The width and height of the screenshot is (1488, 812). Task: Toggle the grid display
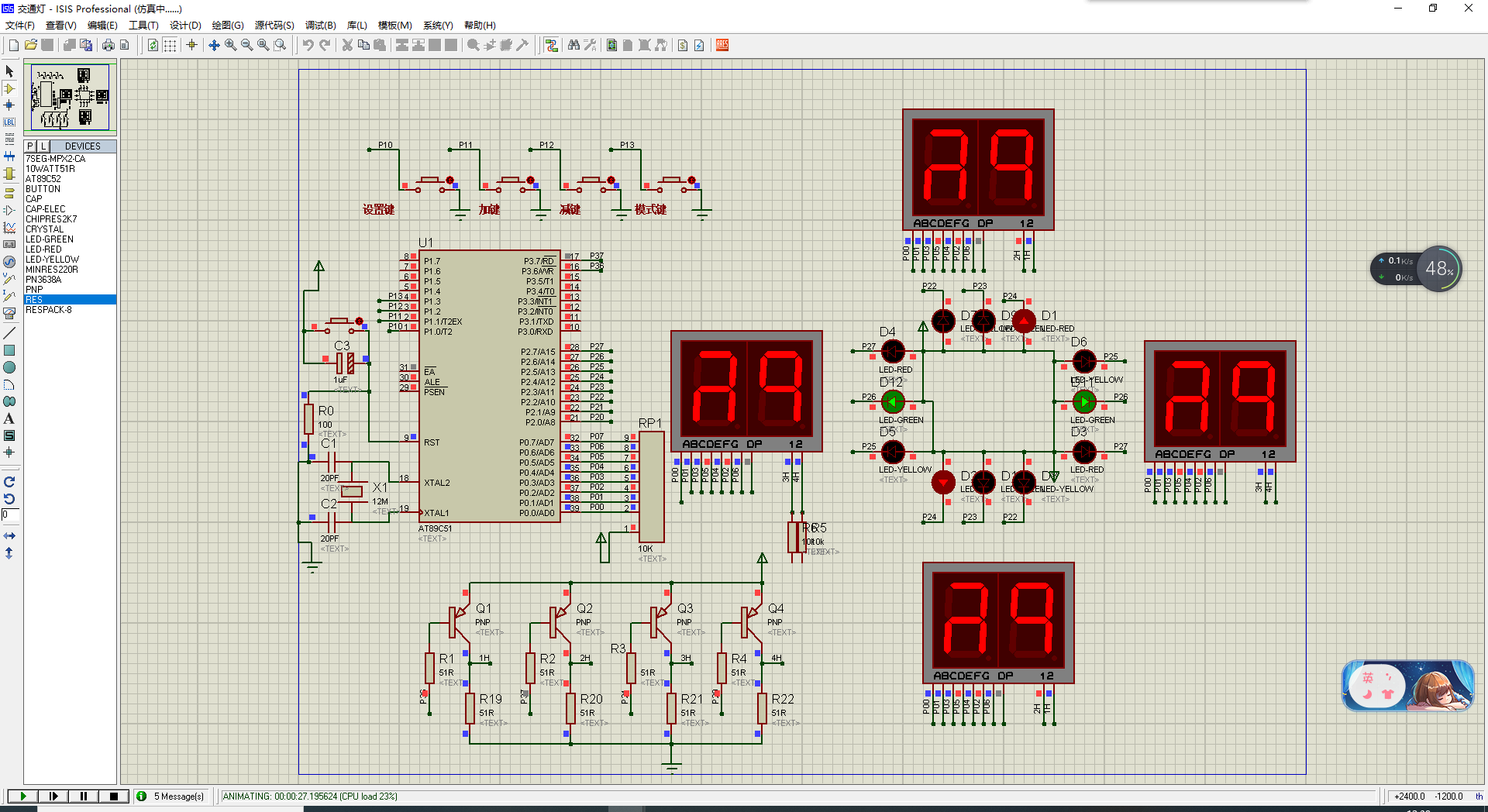170,45
